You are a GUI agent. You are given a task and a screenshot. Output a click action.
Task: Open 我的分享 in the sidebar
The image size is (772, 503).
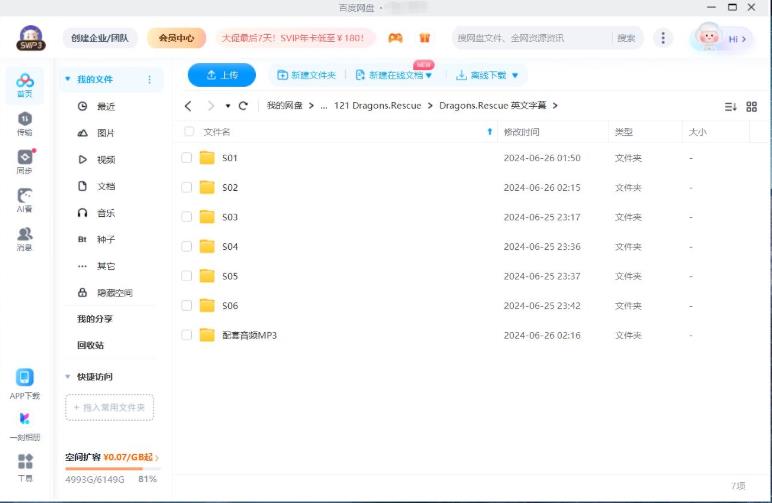point(95,319)
